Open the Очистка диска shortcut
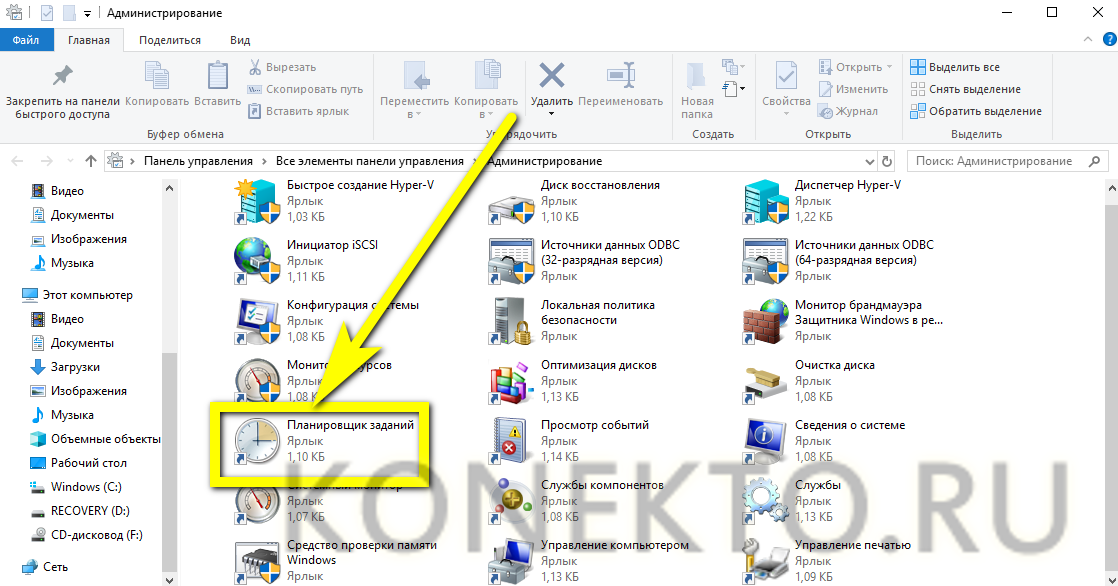 tap(766, 380)
